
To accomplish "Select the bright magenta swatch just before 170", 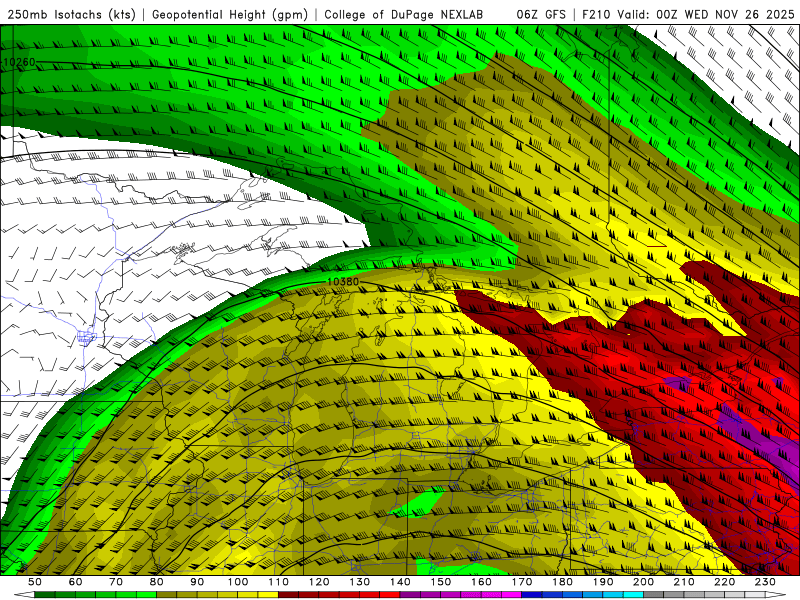I will [x=511, y=594].
